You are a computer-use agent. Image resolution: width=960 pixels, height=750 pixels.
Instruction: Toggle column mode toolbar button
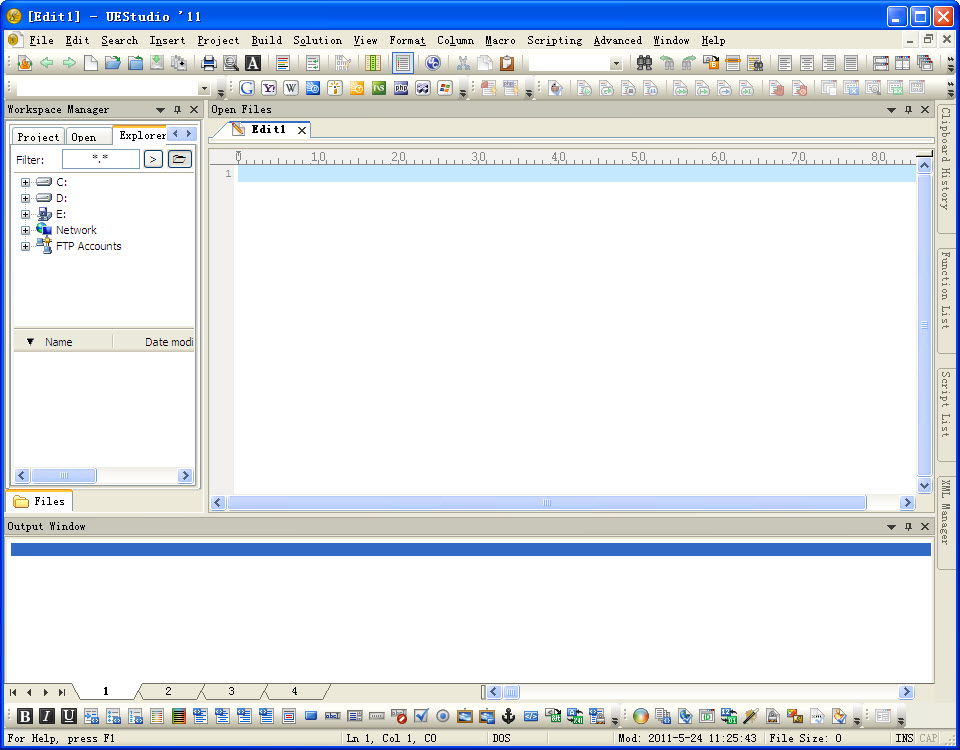[373, 63]
